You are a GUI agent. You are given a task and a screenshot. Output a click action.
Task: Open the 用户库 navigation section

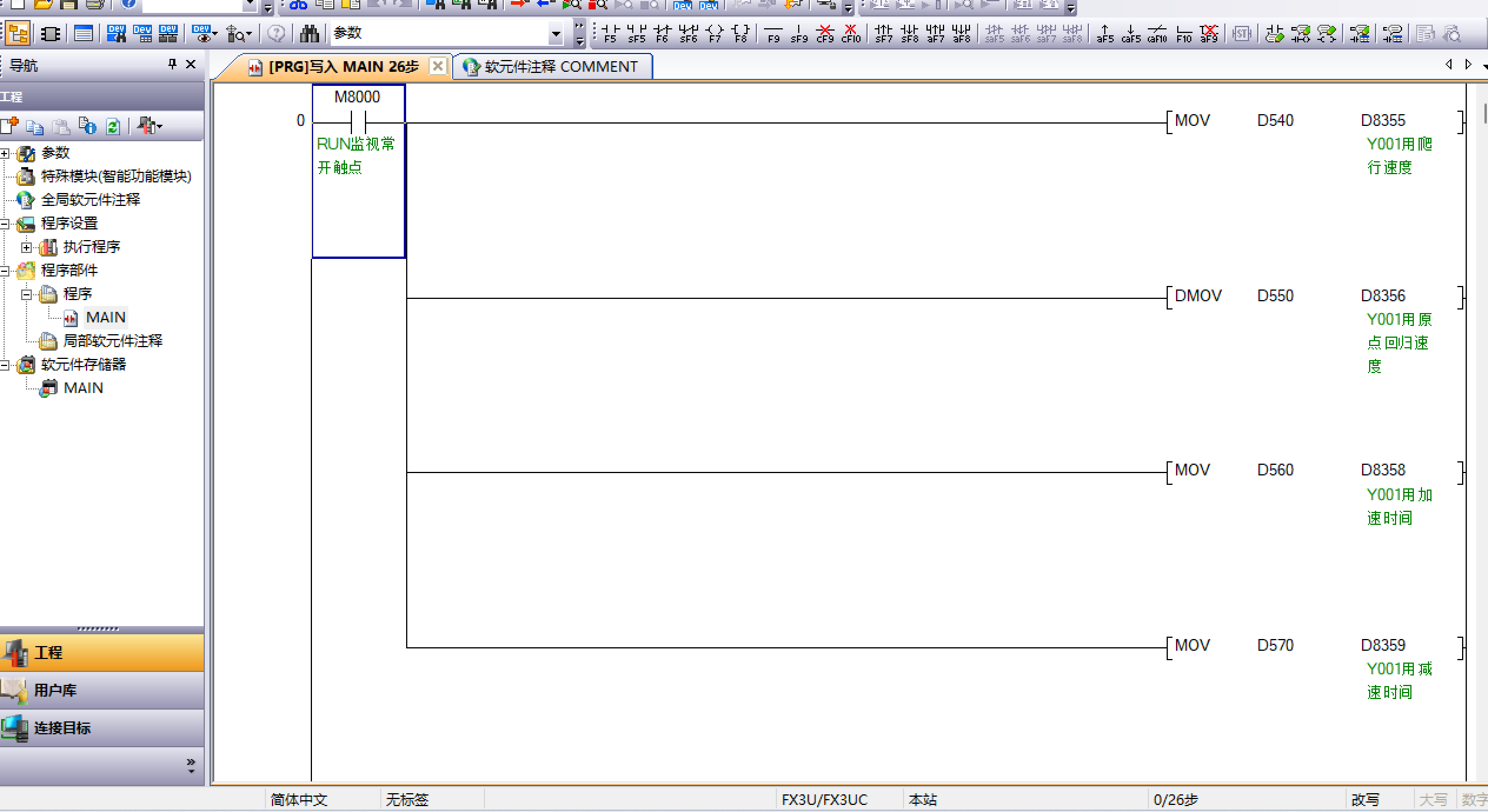click(x=55, y=690)
